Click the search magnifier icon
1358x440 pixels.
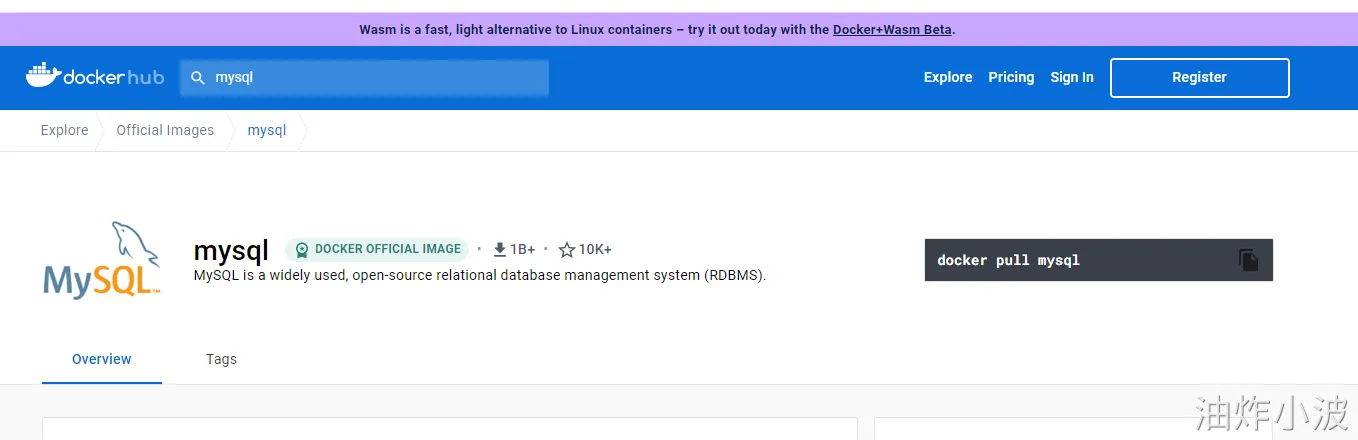pos(198,77)
